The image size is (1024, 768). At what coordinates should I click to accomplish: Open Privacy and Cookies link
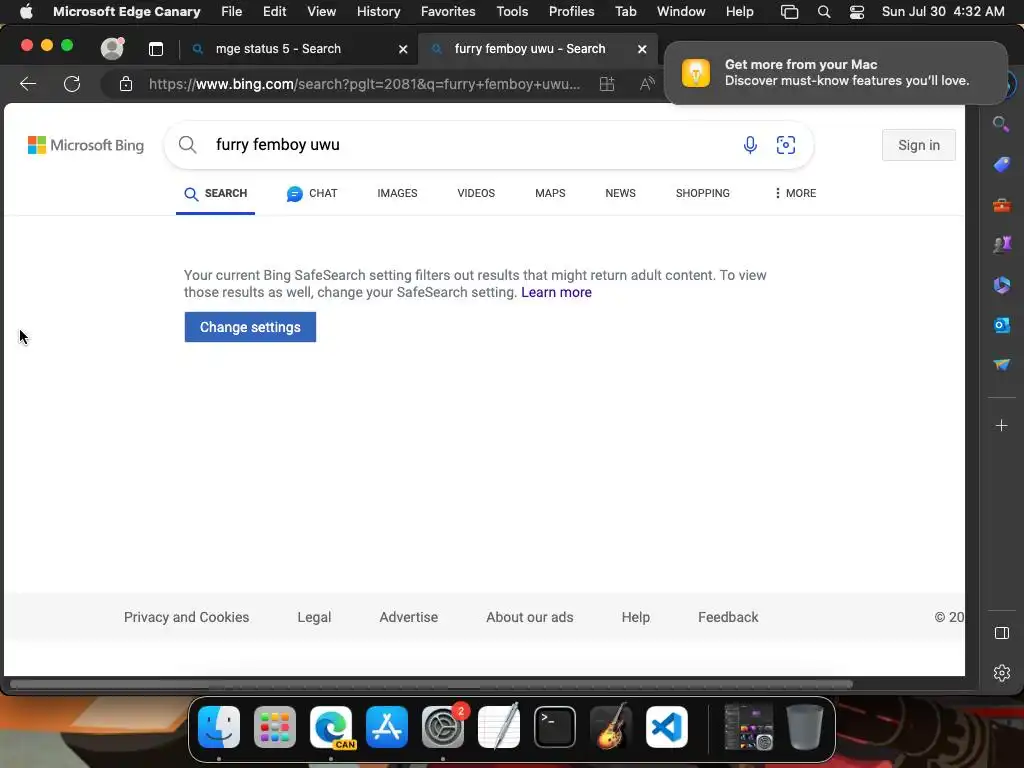click(187, 617)
